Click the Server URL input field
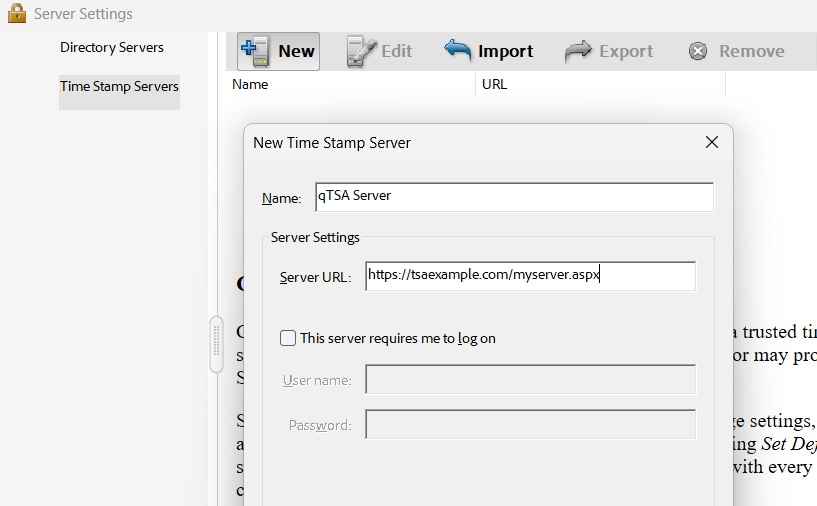This screenshot has width=817, height=506. tap(530, 276)
